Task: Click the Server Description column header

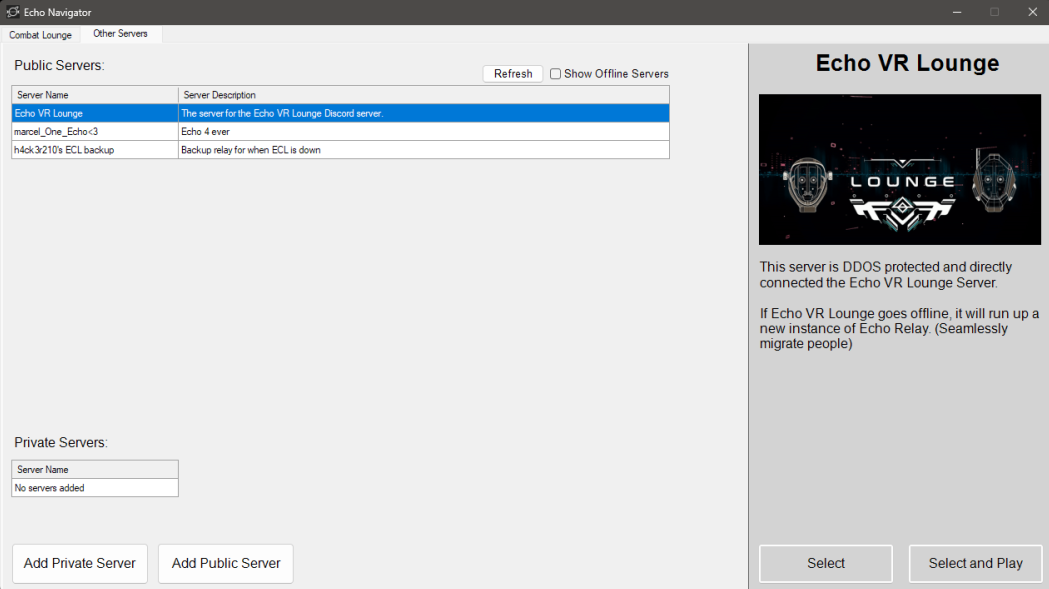Action: tap(423, 95)
